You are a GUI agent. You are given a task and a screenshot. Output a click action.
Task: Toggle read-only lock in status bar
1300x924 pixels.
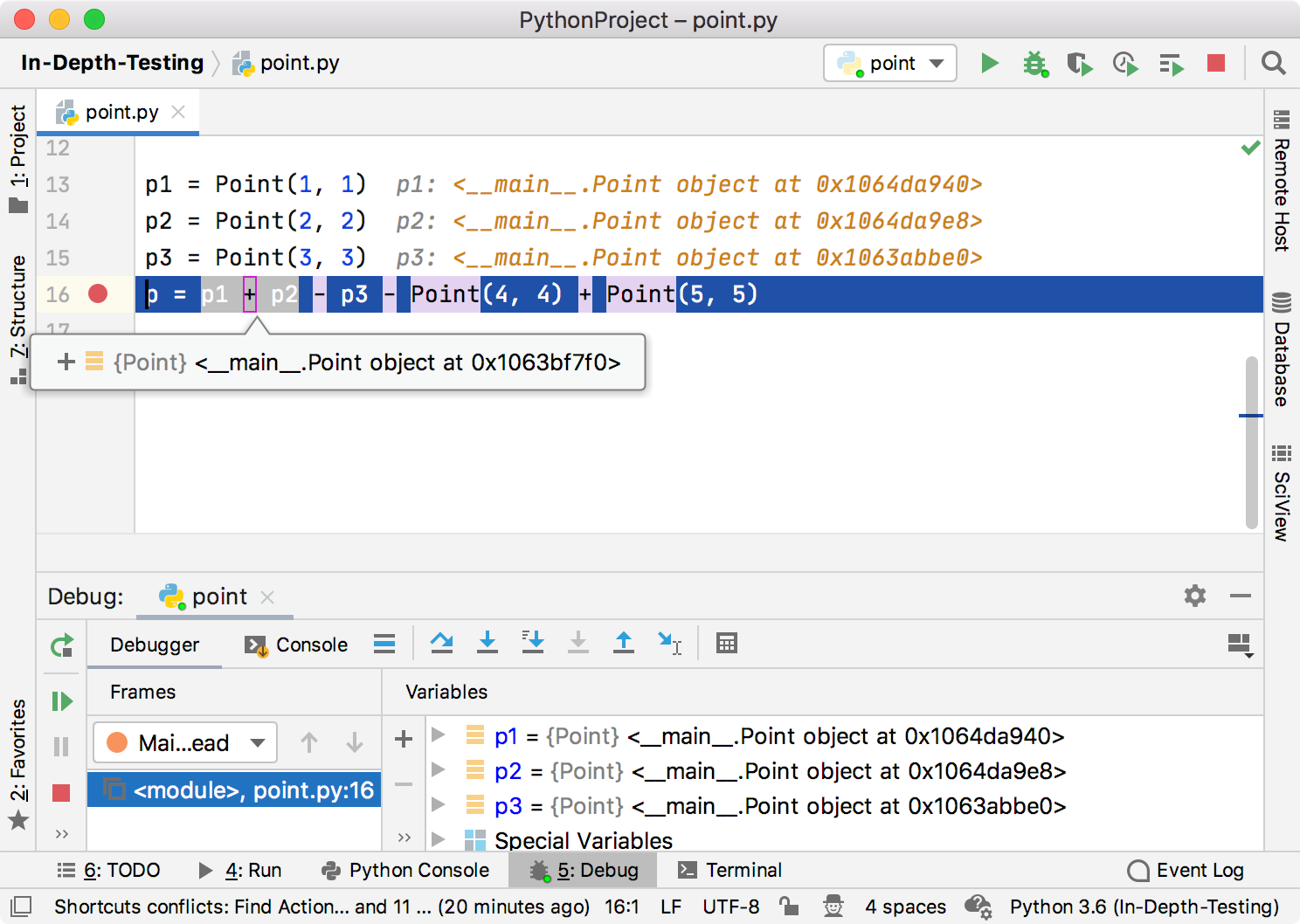pos(789,907)
